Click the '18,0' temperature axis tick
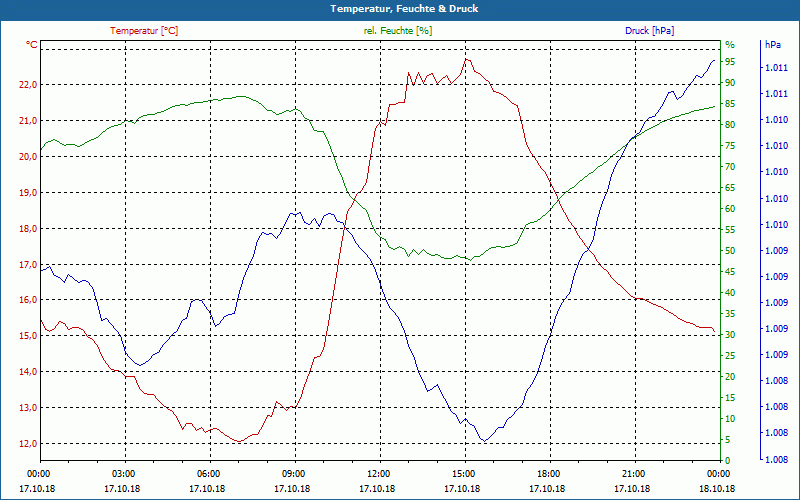800x500 pixels. (28, 229)
